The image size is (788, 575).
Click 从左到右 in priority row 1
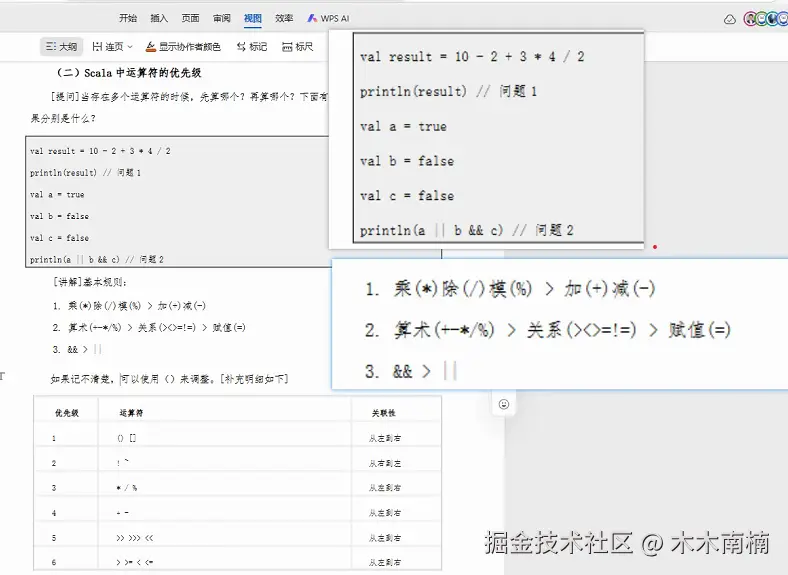tap(384, 438)
